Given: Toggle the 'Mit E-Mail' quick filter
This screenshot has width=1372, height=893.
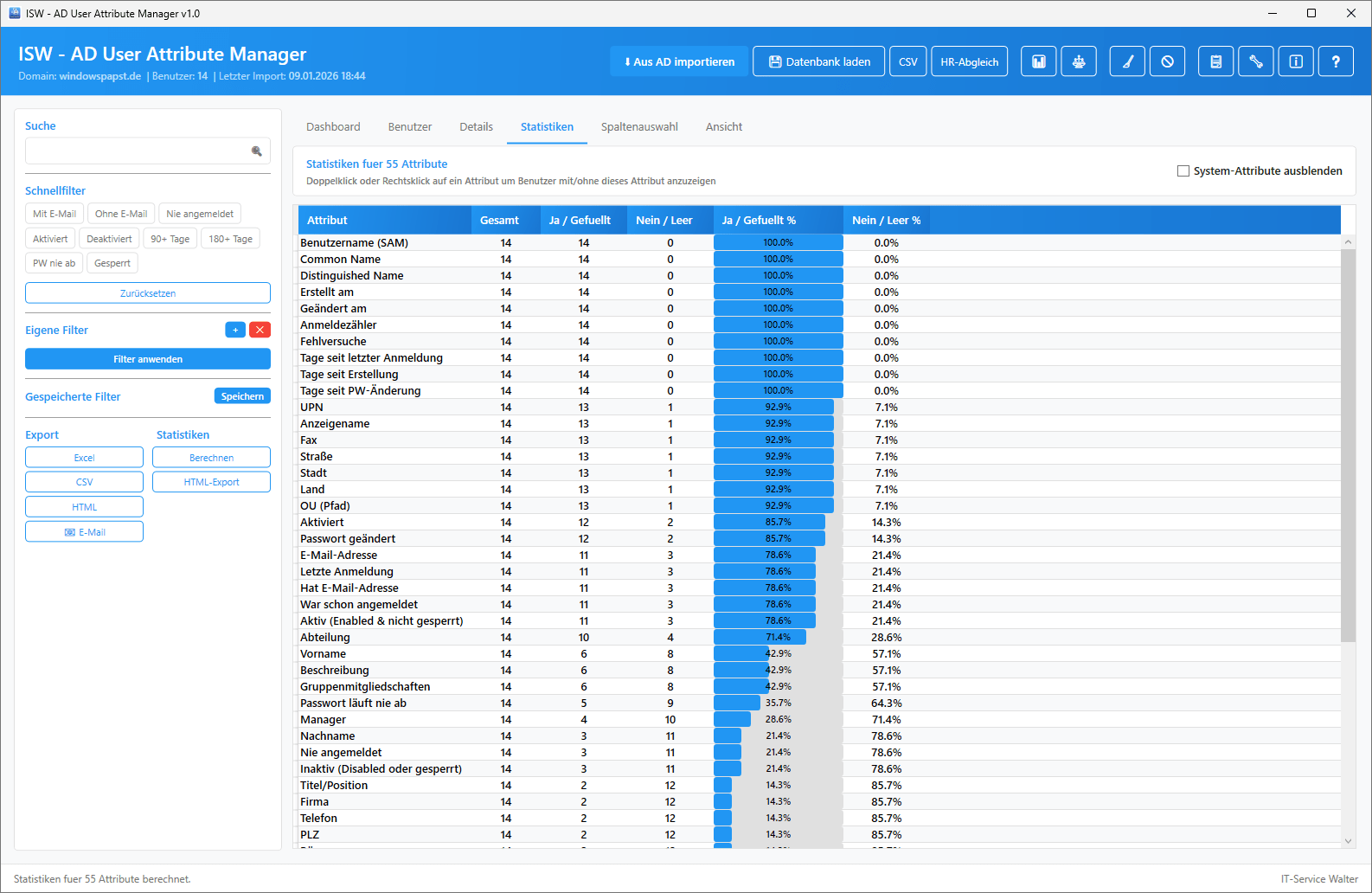Looking at the screenshot, I should [x=54, y=214].
